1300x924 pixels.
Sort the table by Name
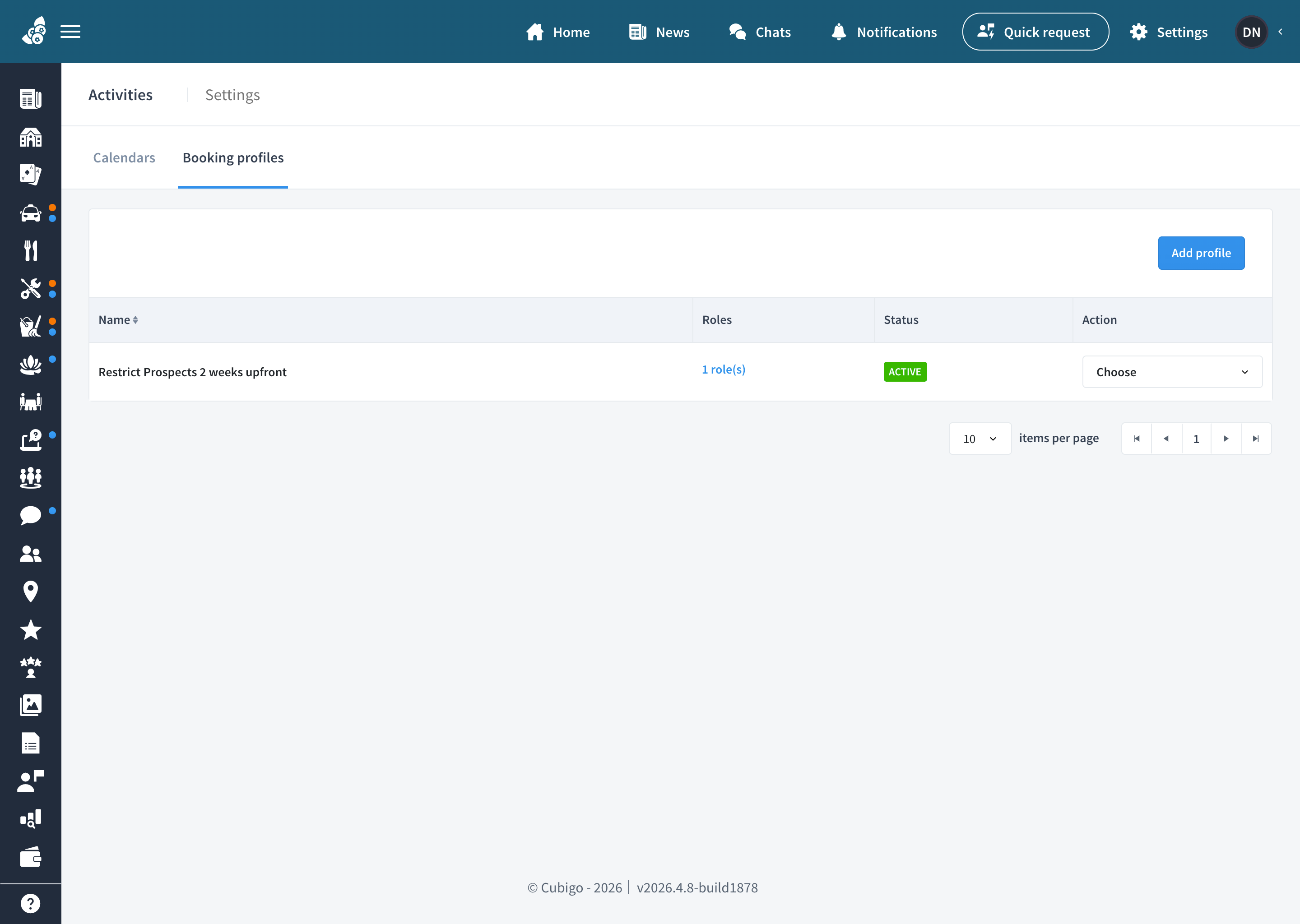click(x=118, y=320)
